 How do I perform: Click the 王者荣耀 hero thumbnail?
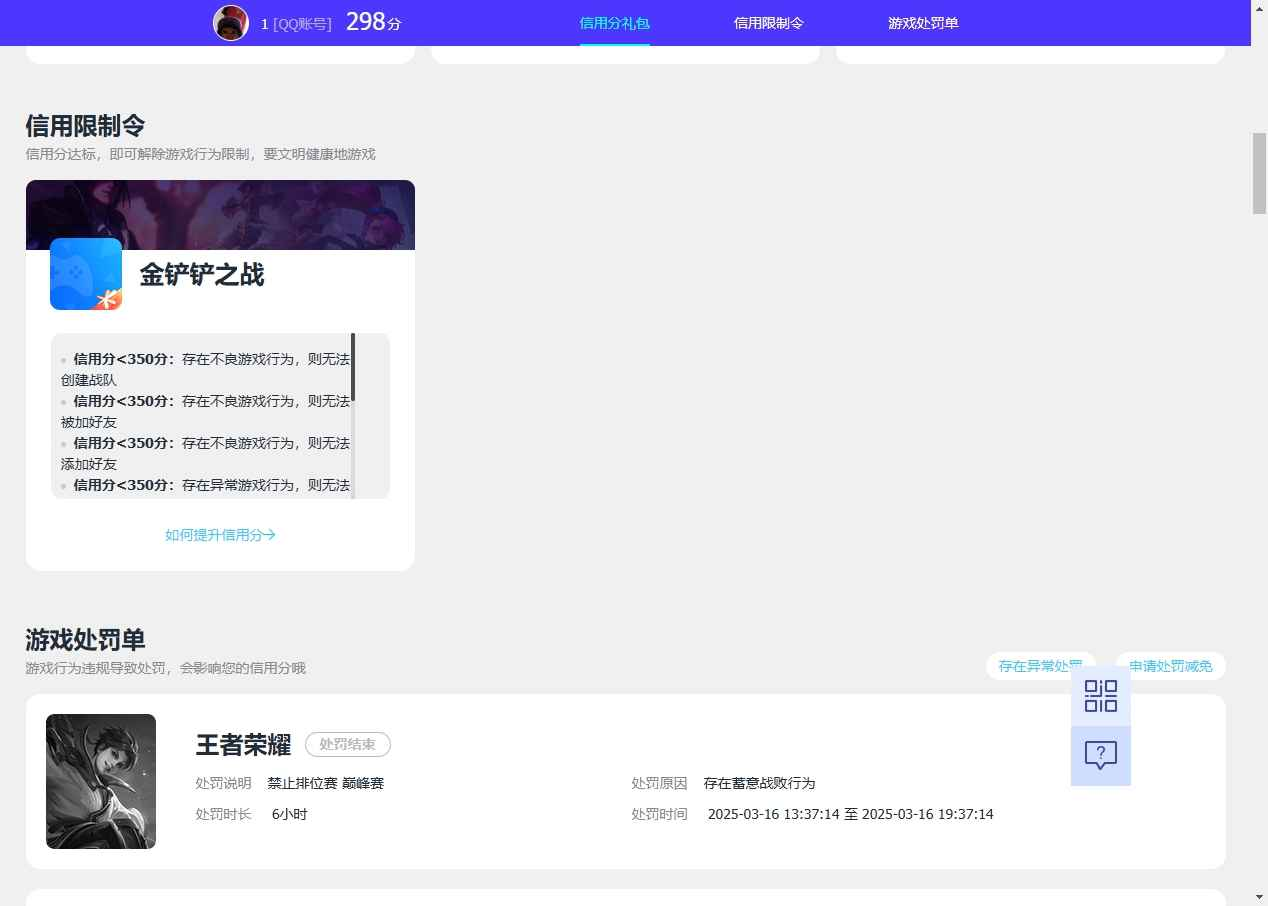pyautogui.click(x=101, y=781)
